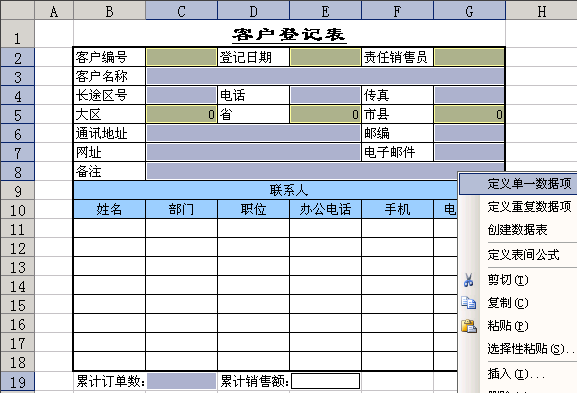Image resolution: width=577 pixels, height=393 pixels.
Task: Click the 省 value cell showing 0
Action: (325, 114)
